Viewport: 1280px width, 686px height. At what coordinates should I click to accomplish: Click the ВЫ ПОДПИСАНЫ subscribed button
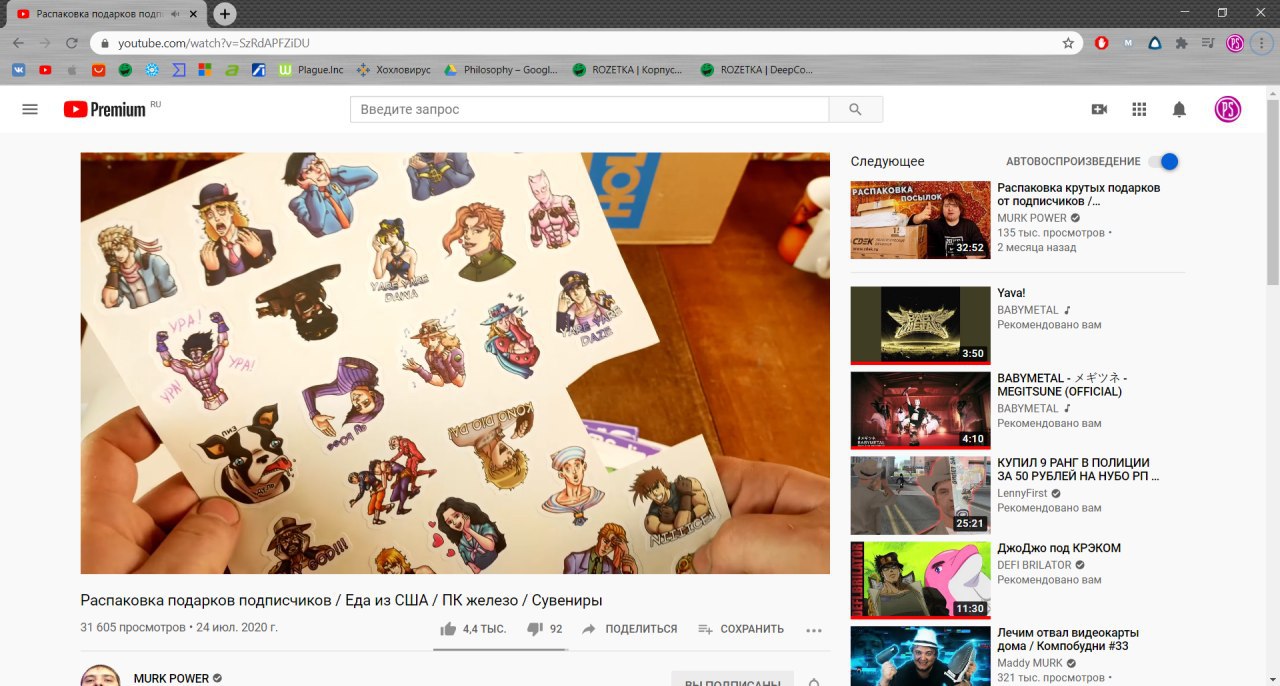pos(732,680)
